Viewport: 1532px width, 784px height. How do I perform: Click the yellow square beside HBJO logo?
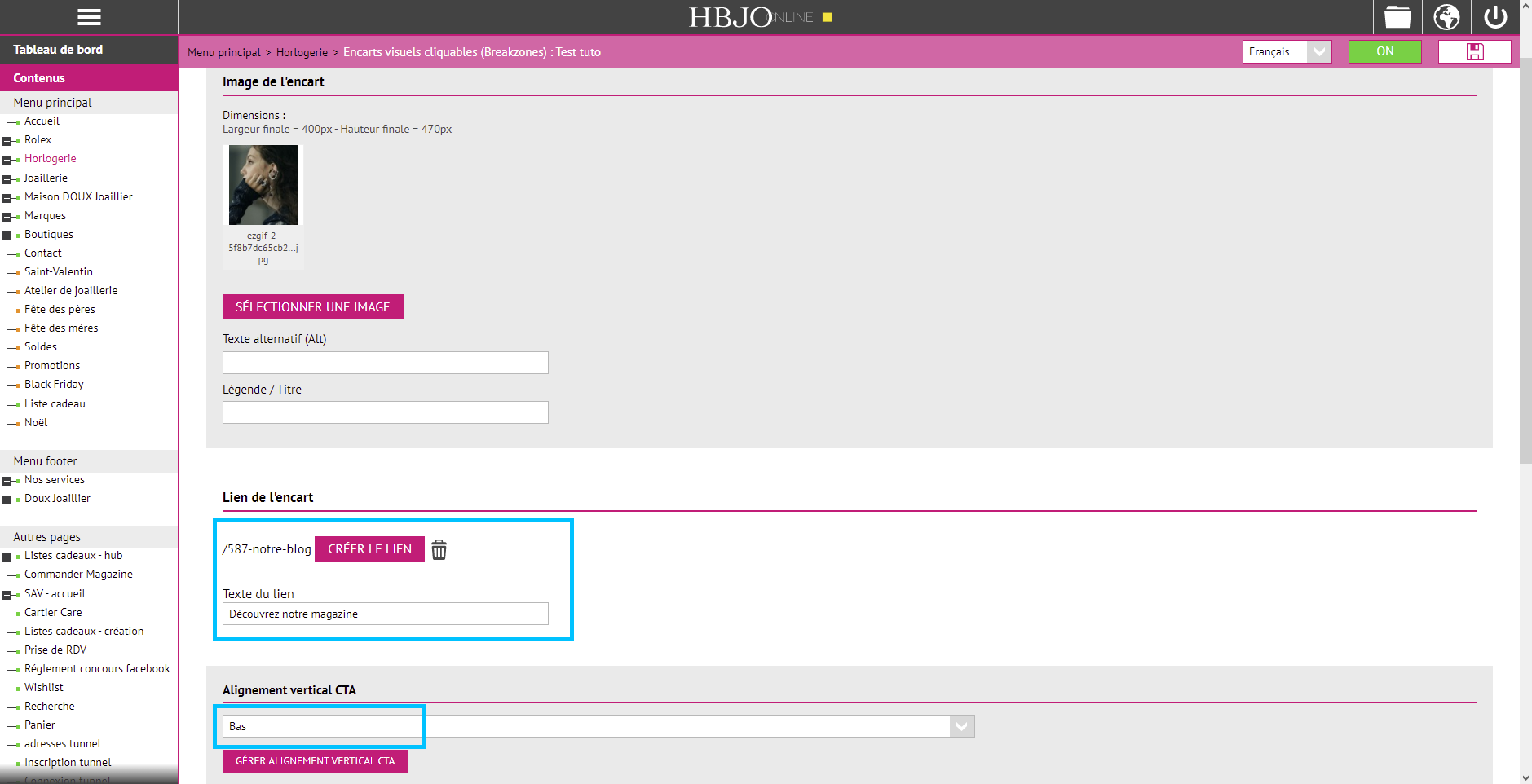827,17
